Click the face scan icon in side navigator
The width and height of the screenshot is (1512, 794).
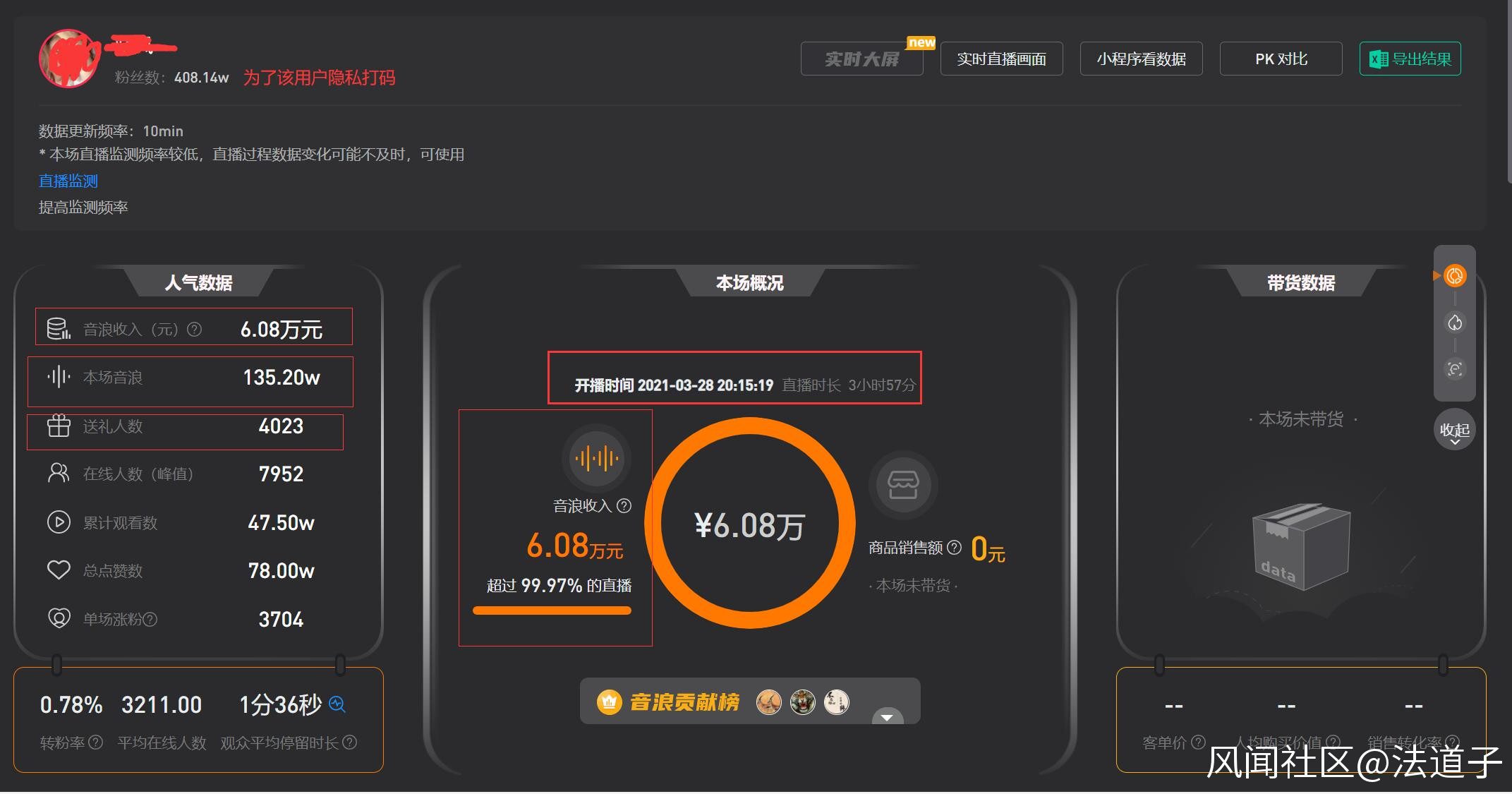click(1454, 369)
